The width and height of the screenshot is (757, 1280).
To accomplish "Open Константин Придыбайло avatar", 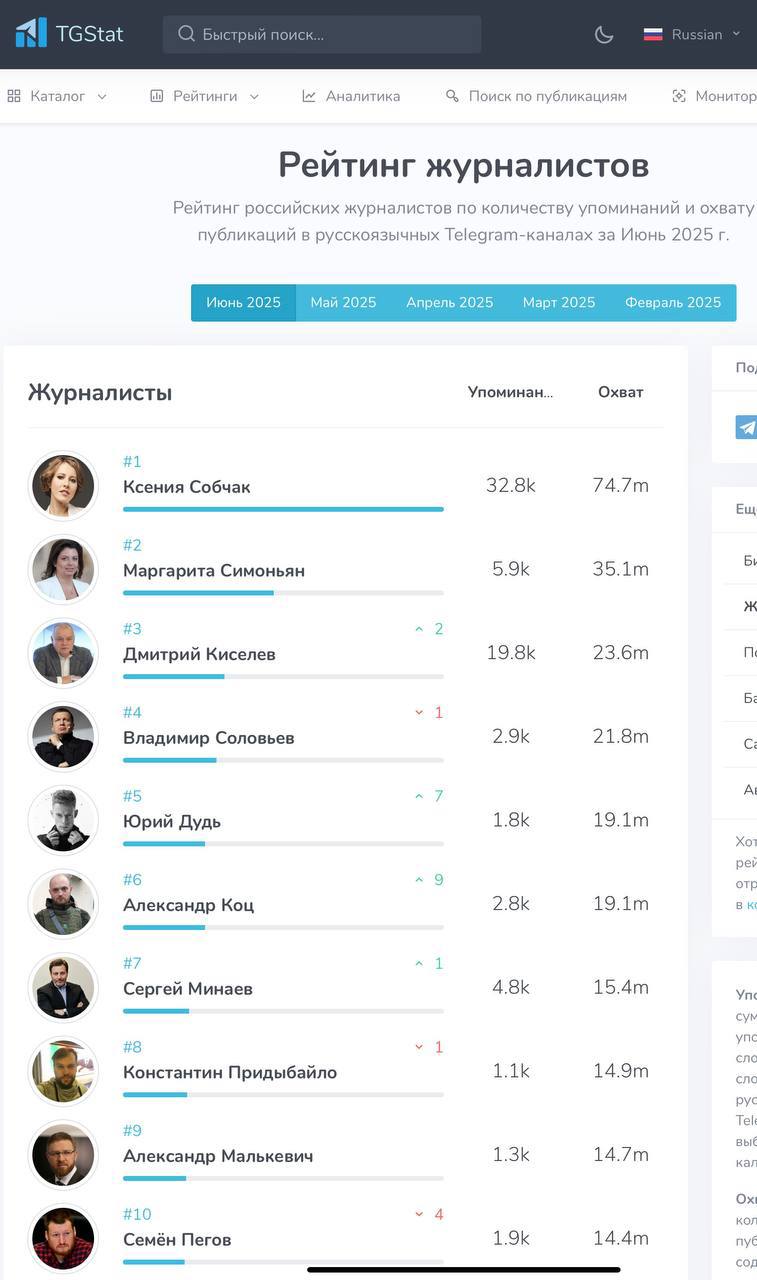I will 63,1071.
